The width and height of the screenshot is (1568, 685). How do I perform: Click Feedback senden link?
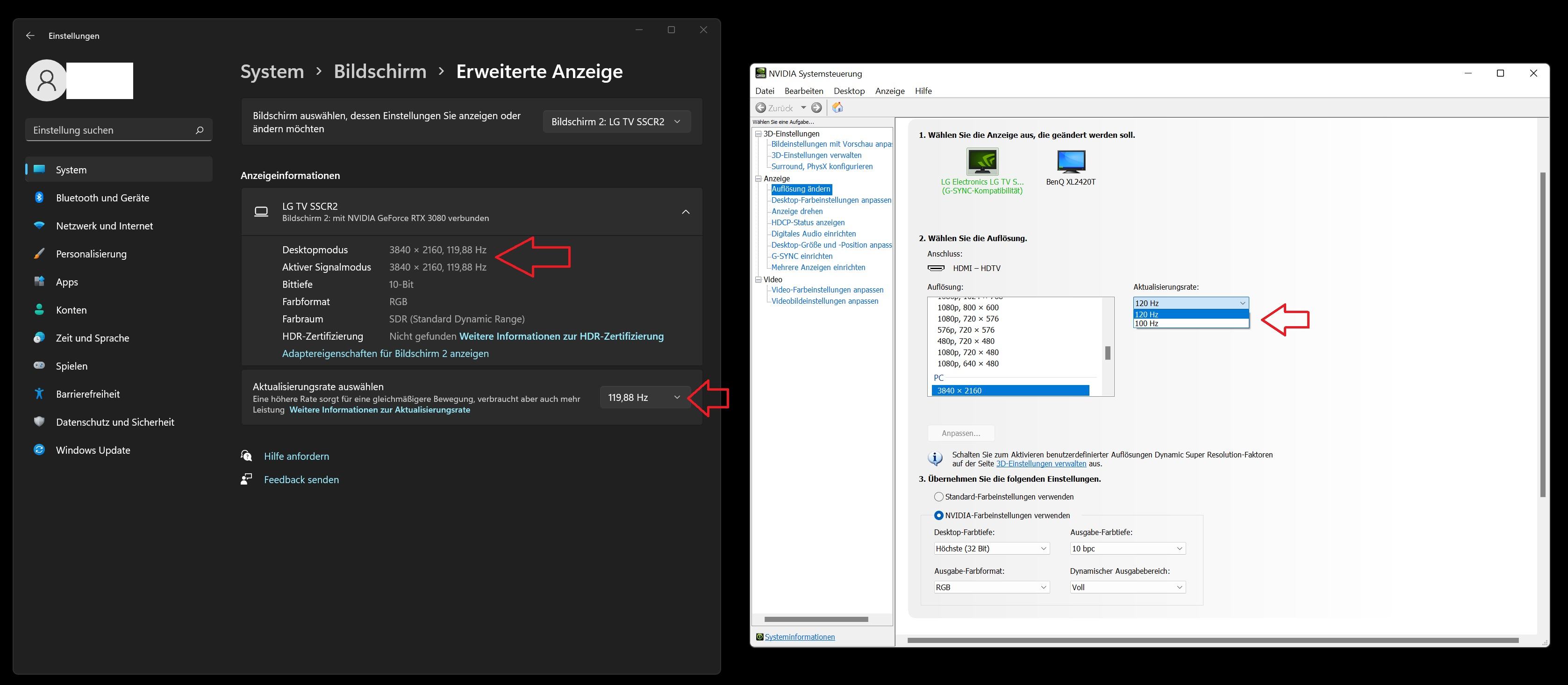pos(301,480)
